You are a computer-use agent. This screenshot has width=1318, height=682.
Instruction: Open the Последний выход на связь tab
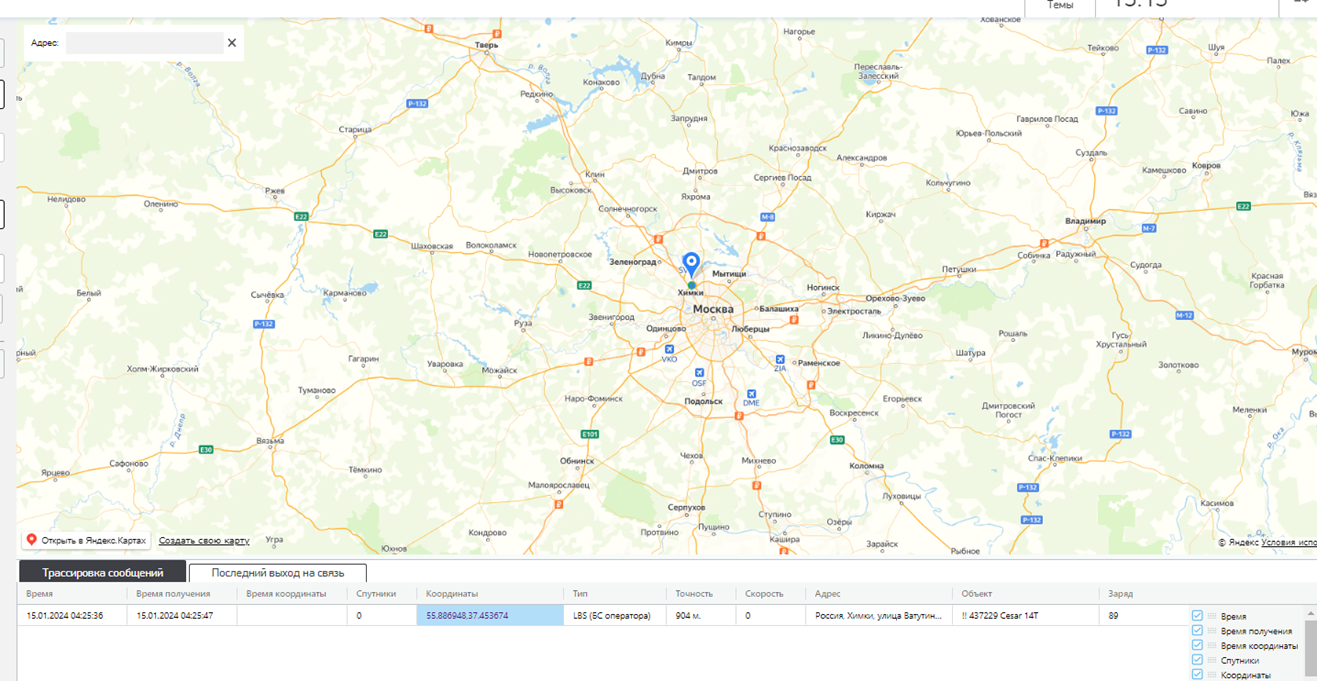278,573
